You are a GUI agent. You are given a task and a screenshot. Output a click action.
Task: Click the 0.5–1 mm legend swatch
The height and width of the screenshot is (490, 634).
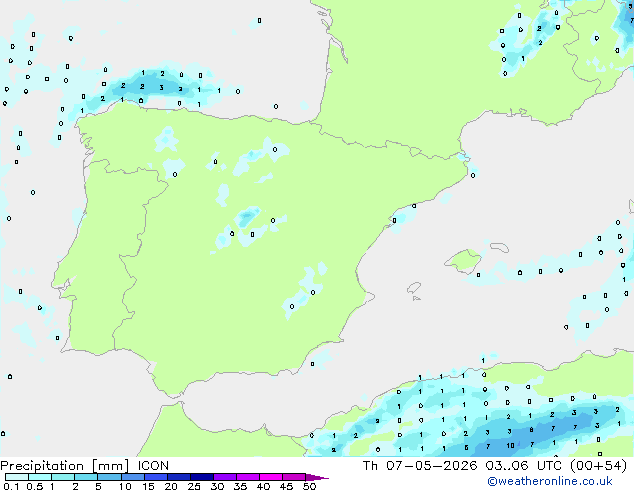point(40,477)
